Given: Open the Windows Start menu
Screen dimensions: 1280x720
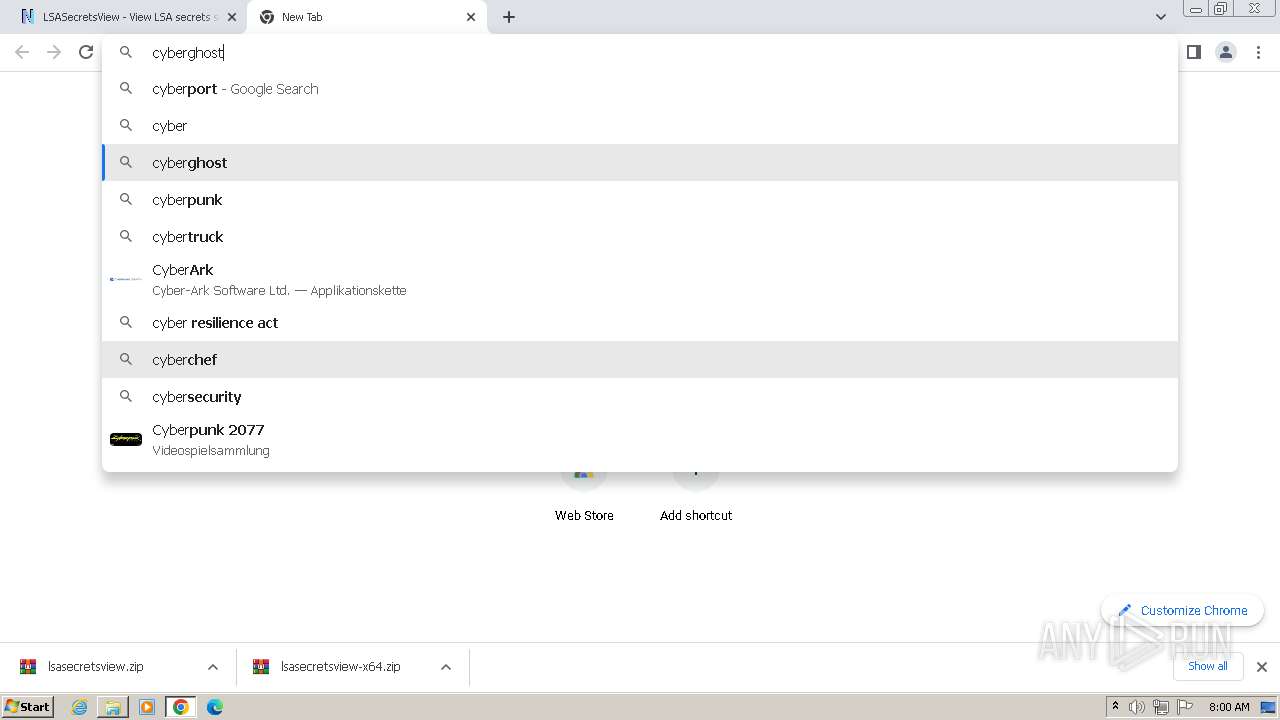Looking at the screenshot, I should (x=28, y=707).
